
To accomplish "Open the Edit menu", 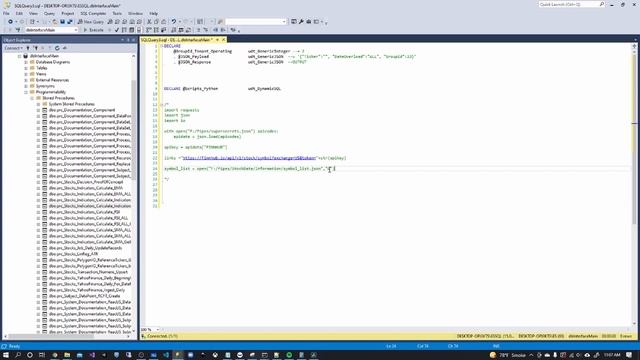I will coord(19,13).
